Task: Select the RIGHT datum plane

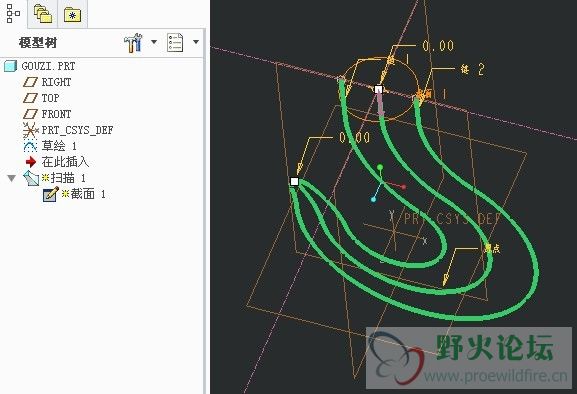Action: pyautogui.click(x=56, y=82)
